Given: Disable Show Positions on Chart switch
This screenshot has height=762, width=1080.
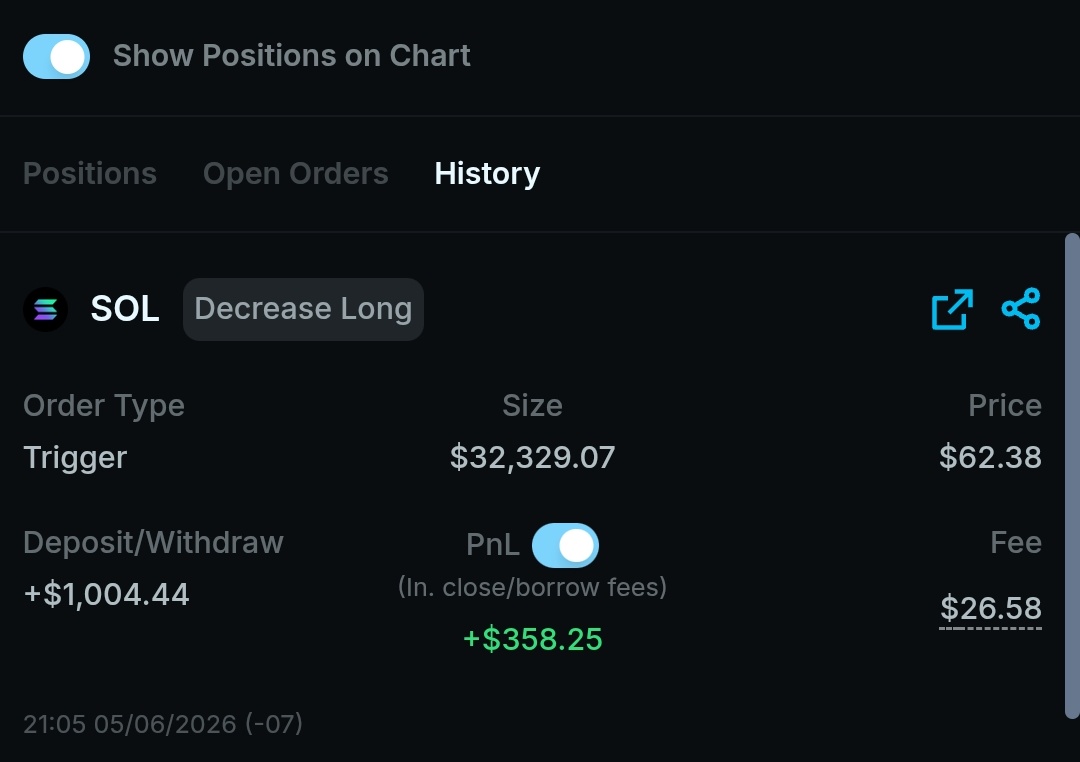Looking at the screenshot, I should click(x=56, y=56).
